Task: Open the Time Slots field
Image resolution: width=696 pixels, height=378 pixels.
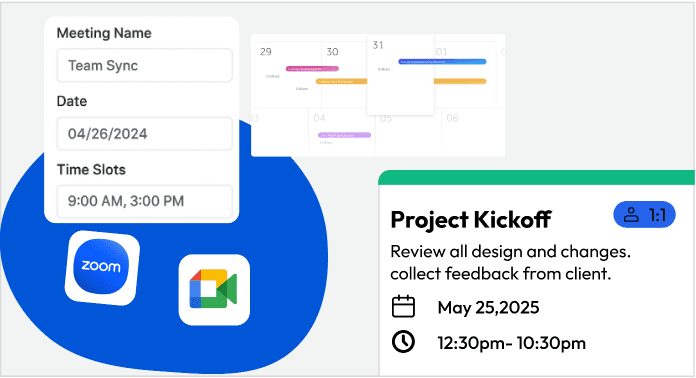Action: [x=144, y=201]
